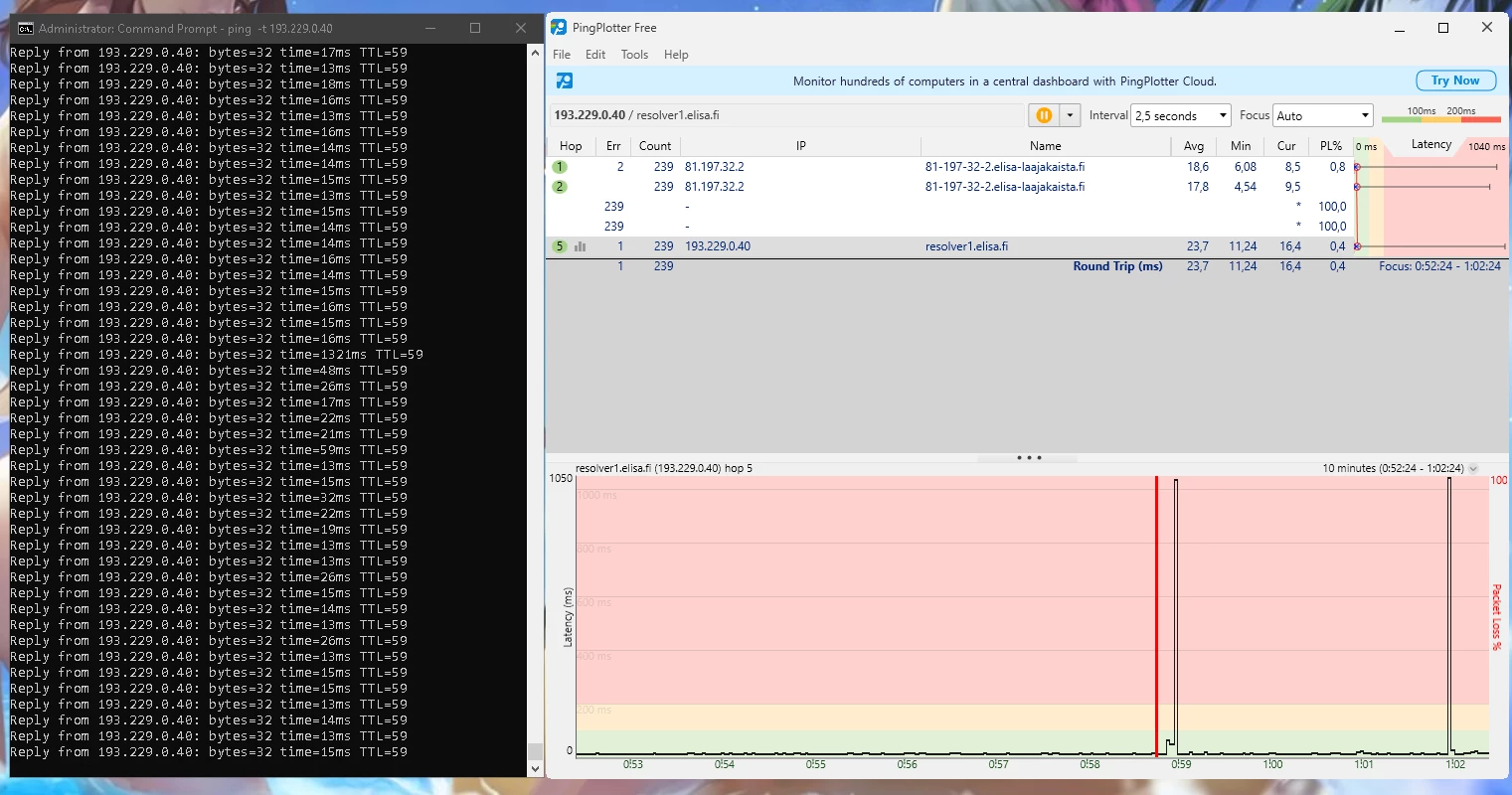Click the 17,8 average value for hop 2
This screenshot has width=1512, height=795.
pyautogui.click(x=1198, y=187)
